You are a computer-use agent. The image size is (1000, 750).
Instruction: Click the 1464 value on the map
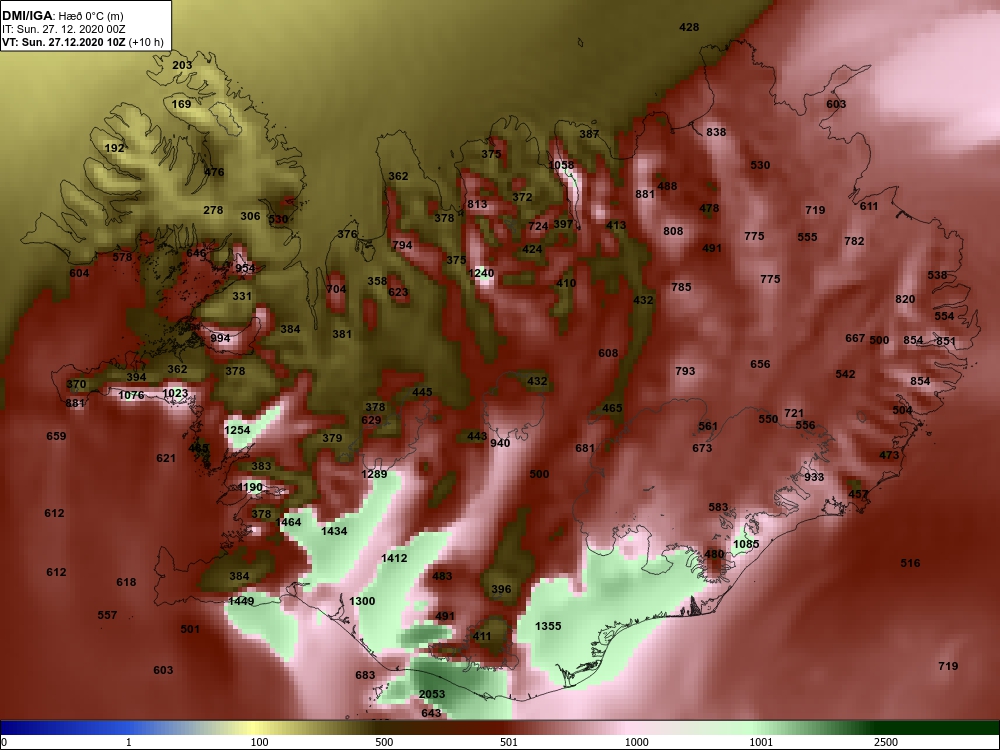coord(288,522)
